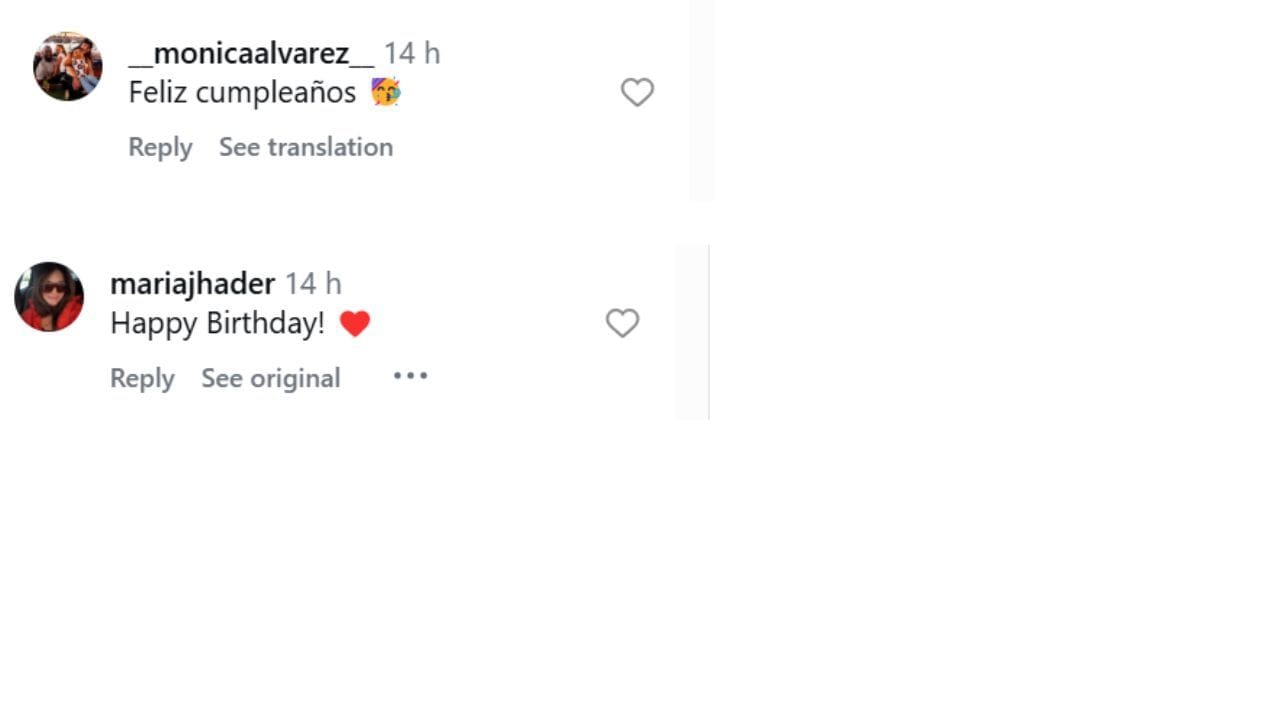Visit the mariajhader username link
Screen dimensions: 1280x720
pos(192,284)
